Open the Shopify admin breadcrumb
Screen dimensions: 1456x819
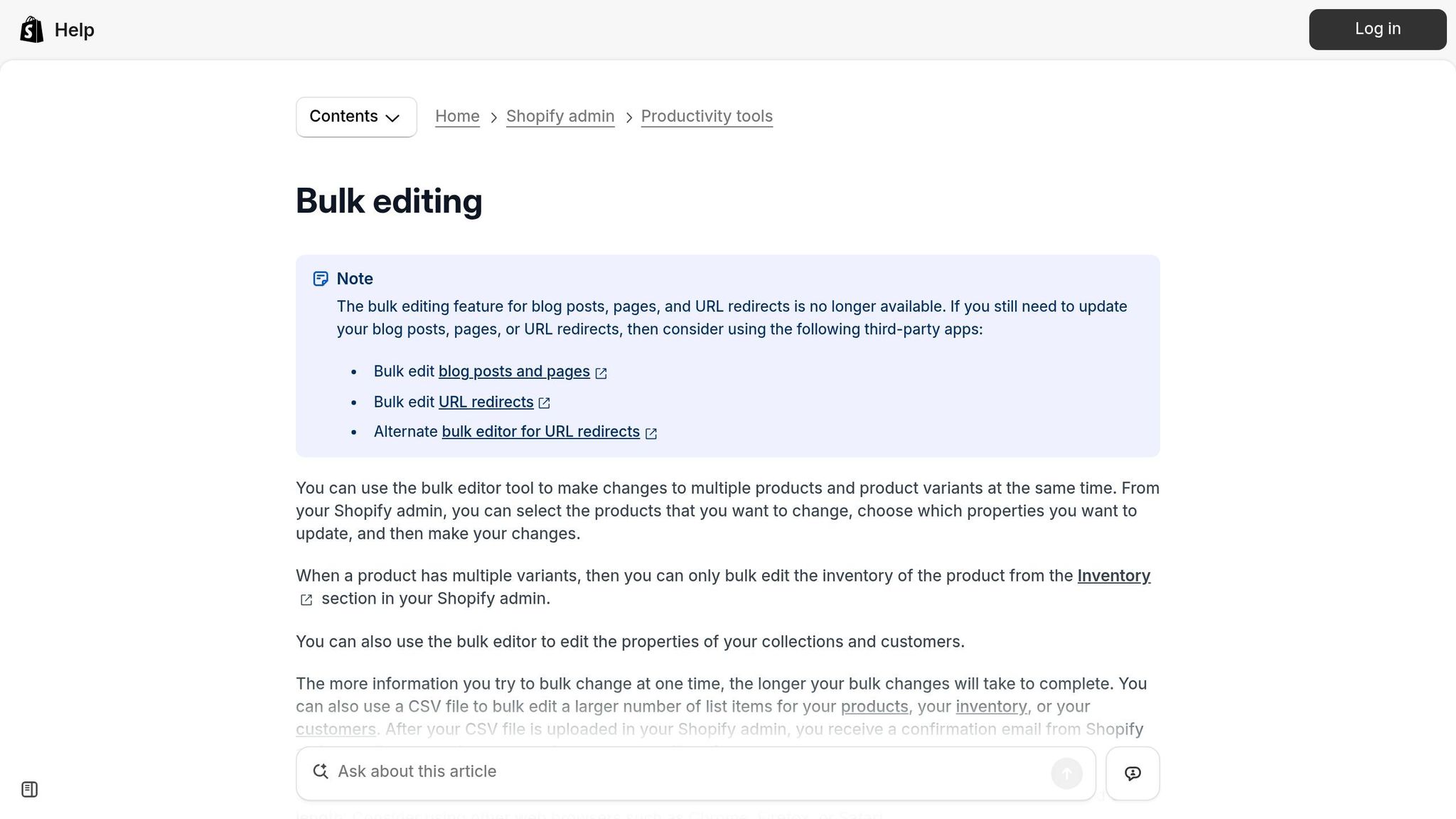click(560, 116)
